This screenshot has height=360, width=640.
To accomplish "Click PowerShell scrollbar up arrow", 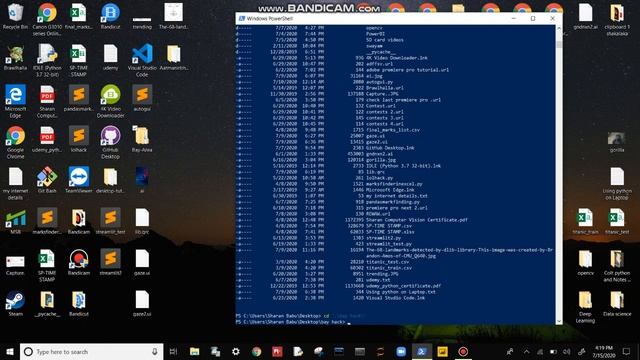I will pyautogui.click(x=559, y=29).
